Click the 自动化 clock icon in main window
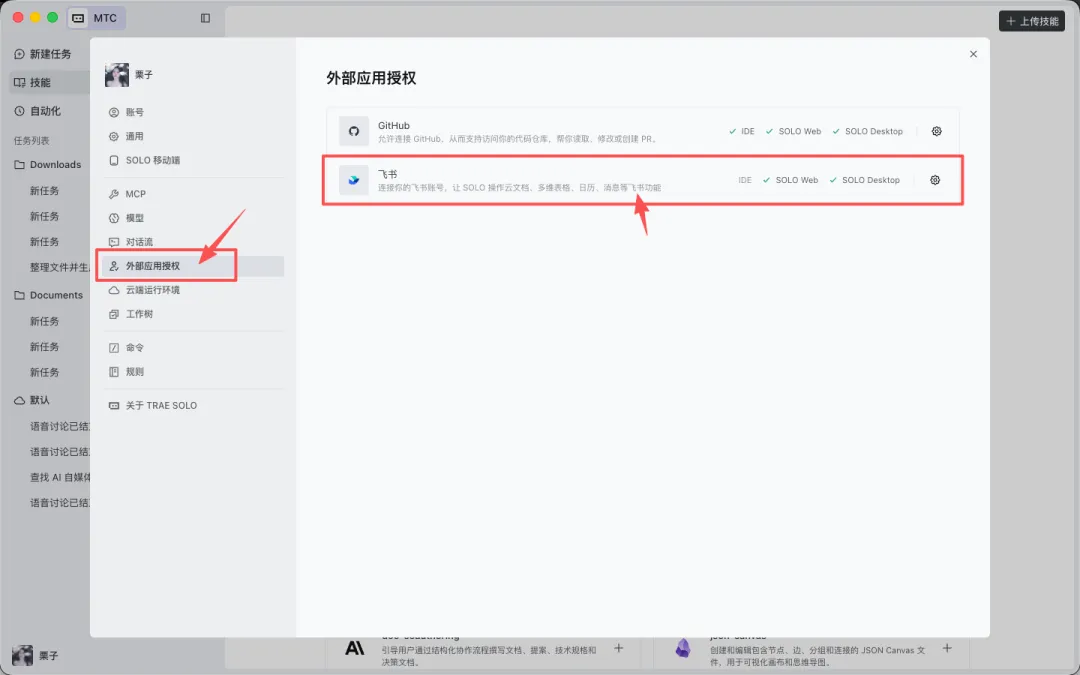 pyautogui.click(x=19, y=111)
